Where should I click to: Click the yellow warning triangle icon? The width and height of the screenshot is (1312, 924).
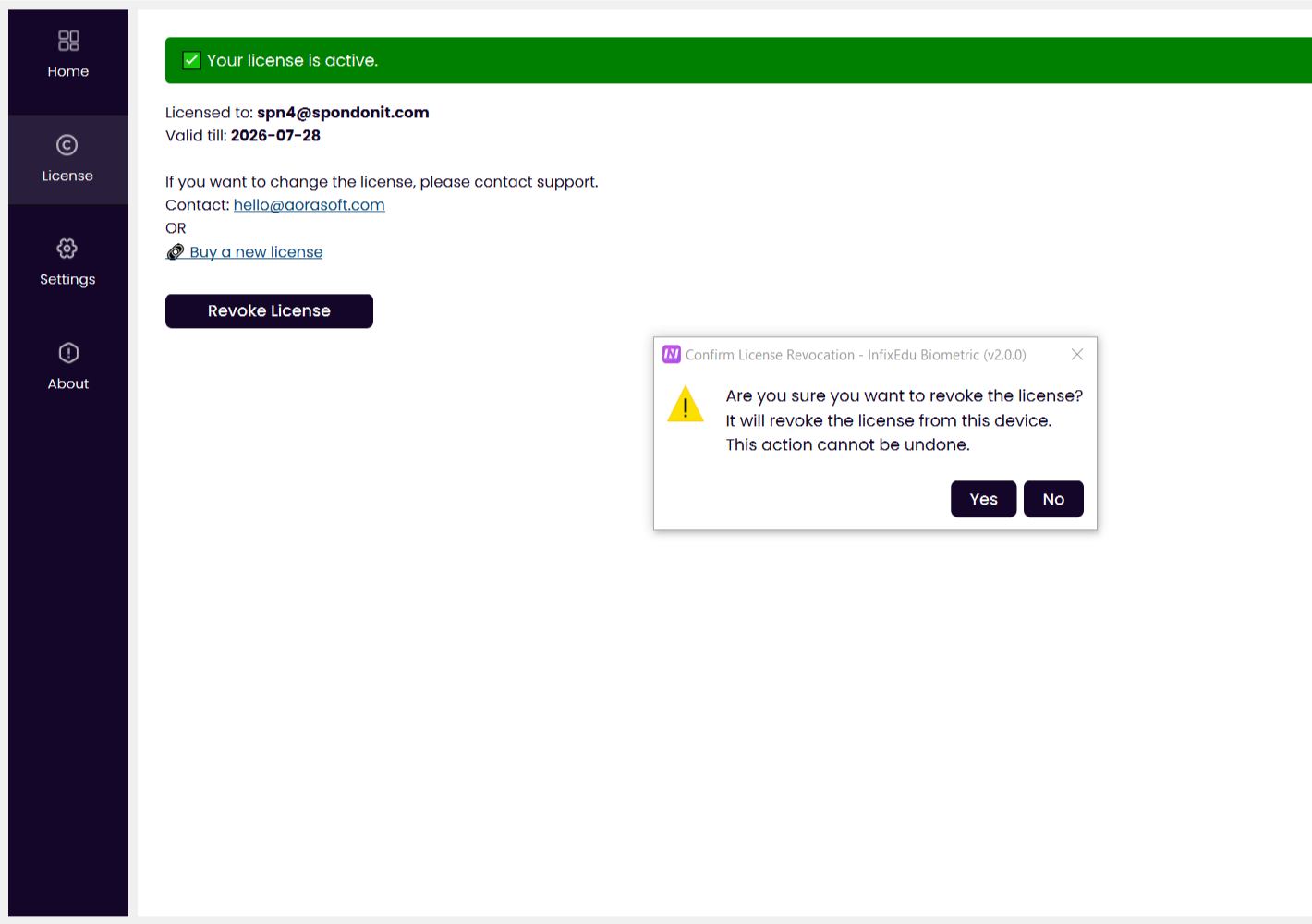tap(686, 405)
